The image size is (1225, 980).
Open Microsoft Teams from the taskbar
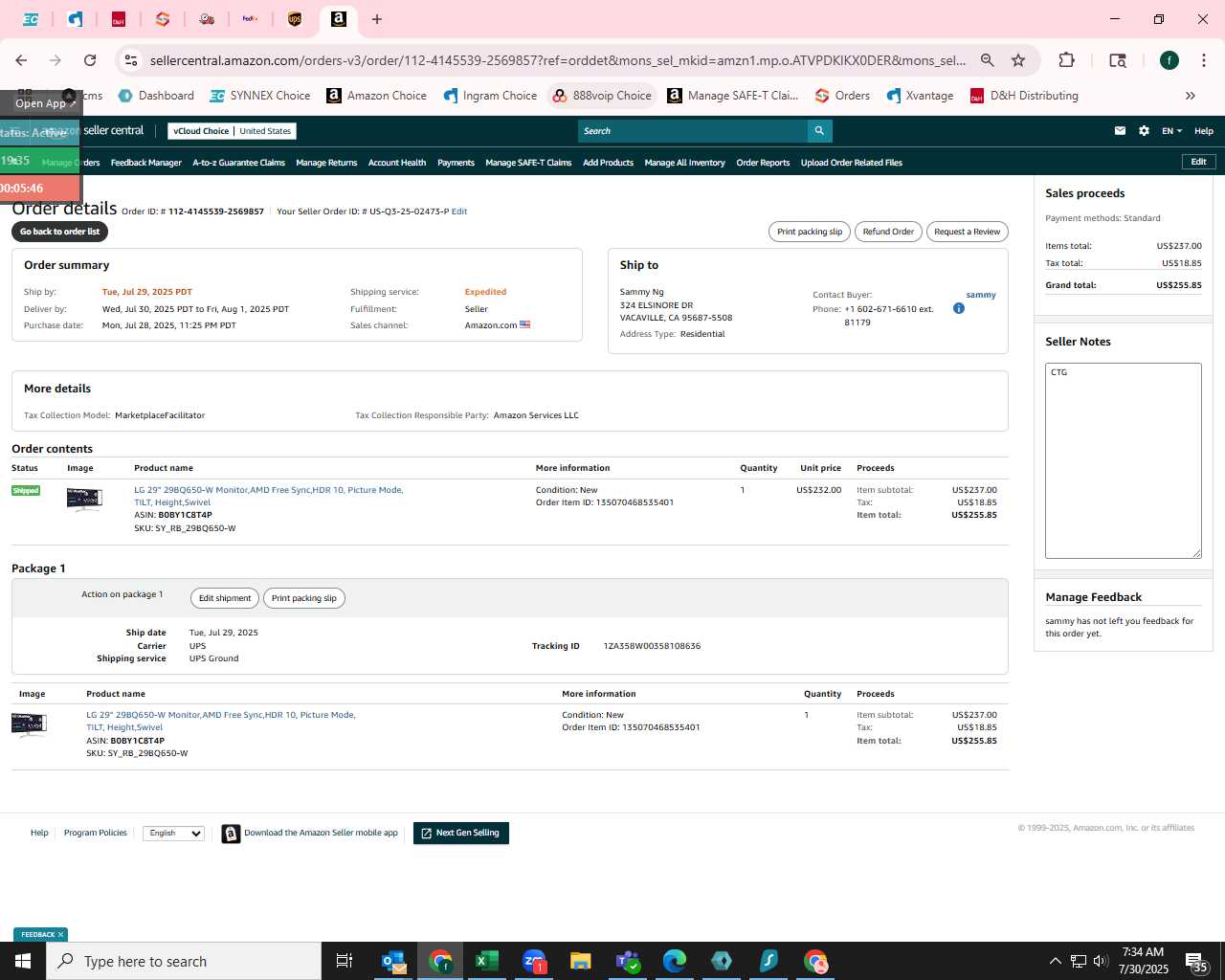(x=627, y=961)
